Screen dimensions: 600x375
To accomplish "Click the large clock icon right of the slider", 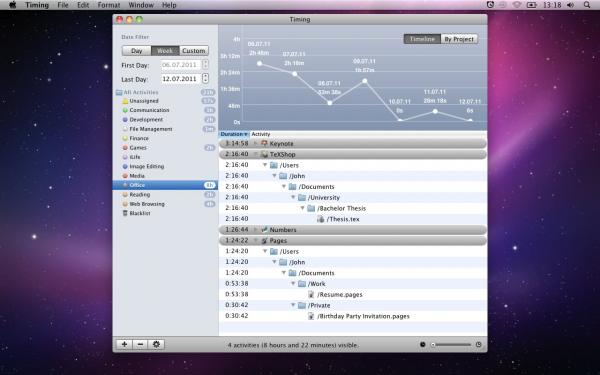I will pos(478,344).
